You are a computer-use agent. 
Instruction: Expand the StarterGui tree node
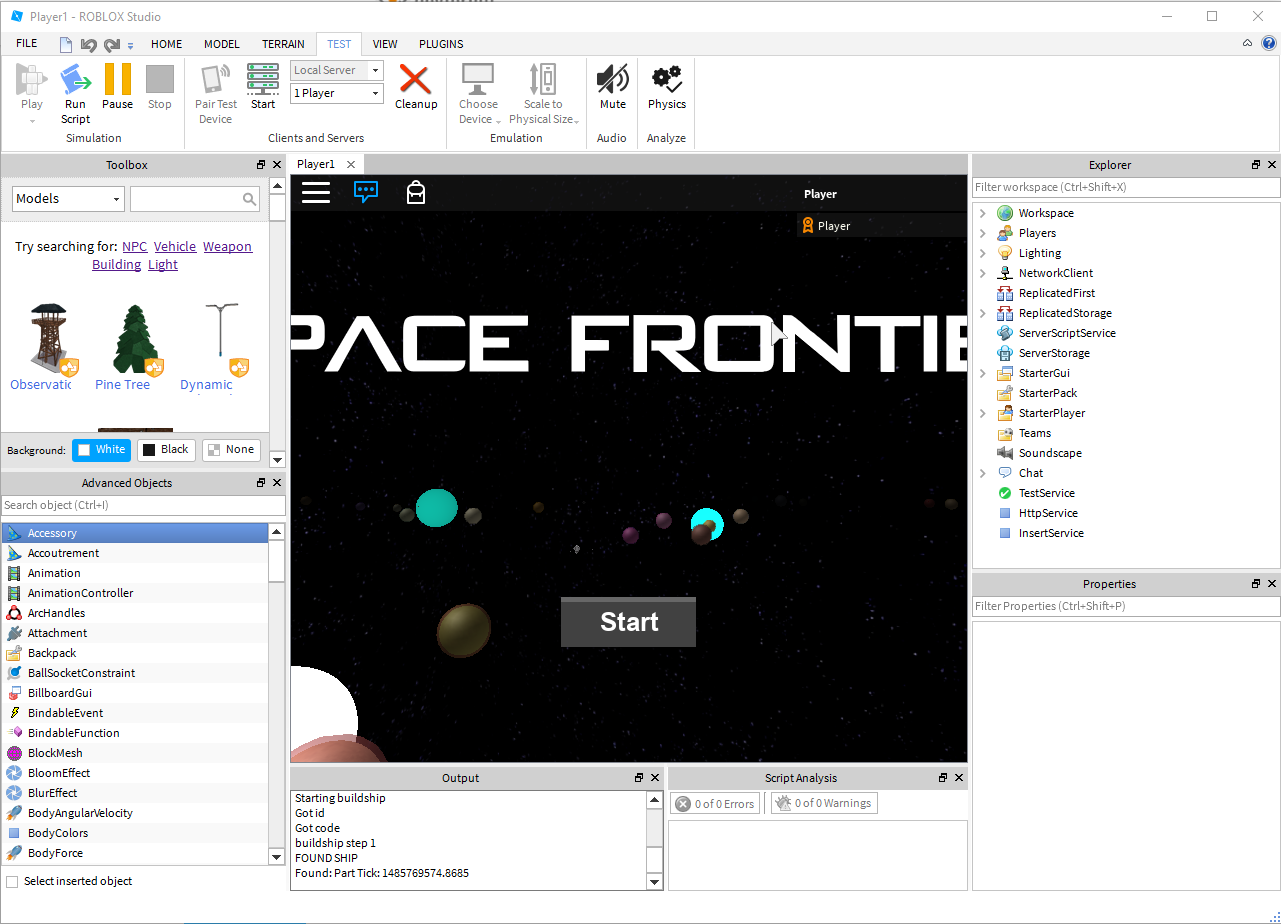point(982,373)
